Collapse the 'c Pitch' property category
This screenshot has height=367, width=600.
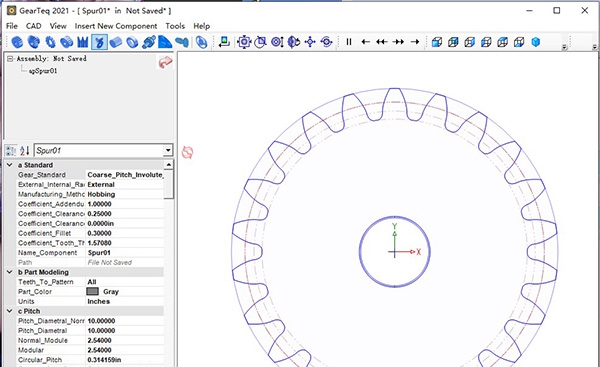point(10,311)
